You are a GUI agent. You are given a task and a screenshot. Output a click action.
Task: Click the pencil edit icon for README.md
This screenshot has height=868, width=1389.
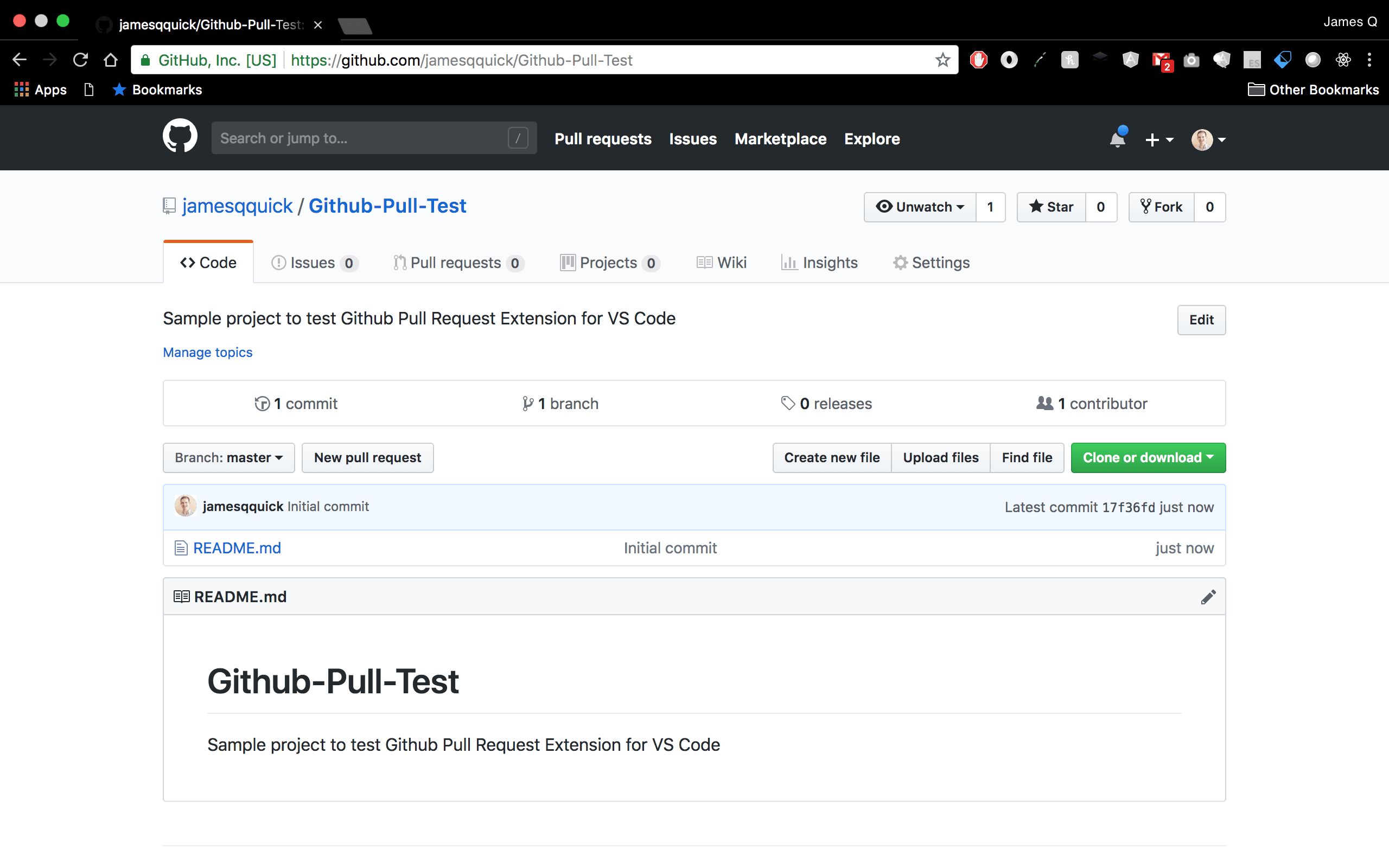point(1208,597)
